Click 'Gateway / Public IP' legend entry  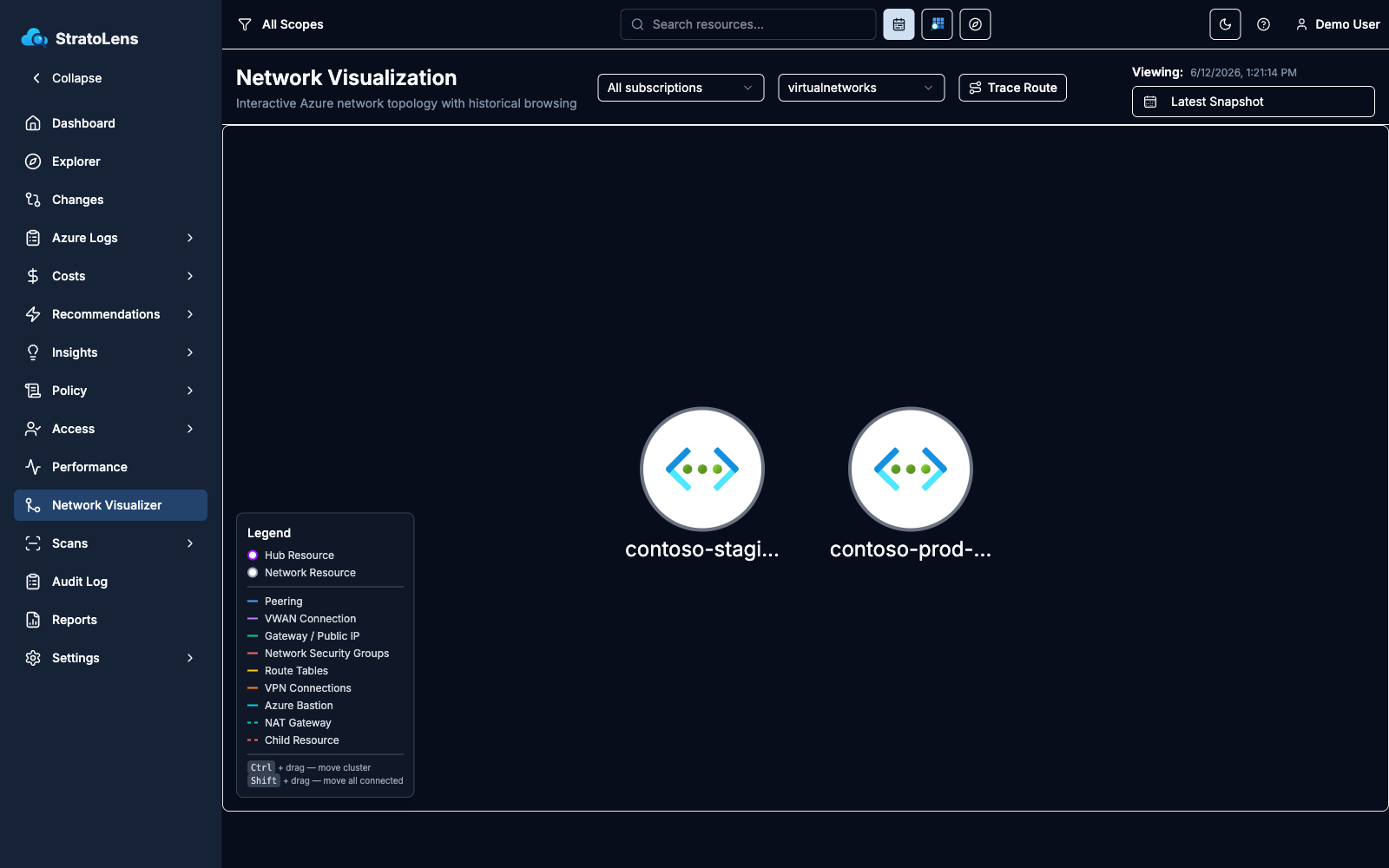(312, 636)
